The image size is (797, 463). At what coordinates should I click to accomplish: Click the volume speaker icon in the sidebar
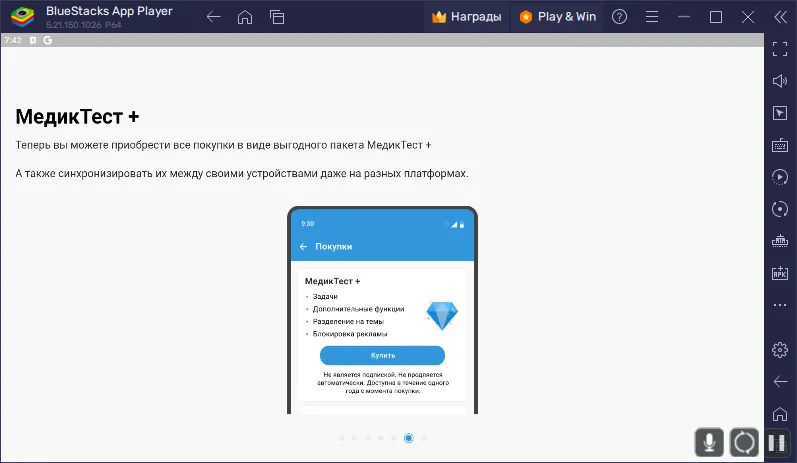780,81
